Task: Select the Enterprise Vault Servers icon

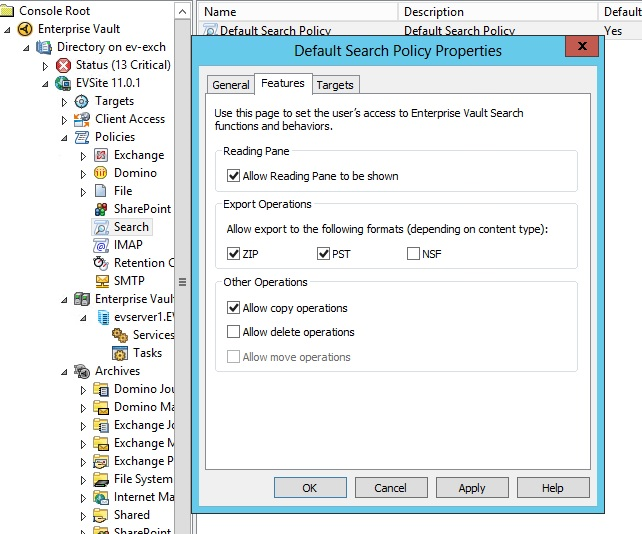Action: [x=81, y=299]
